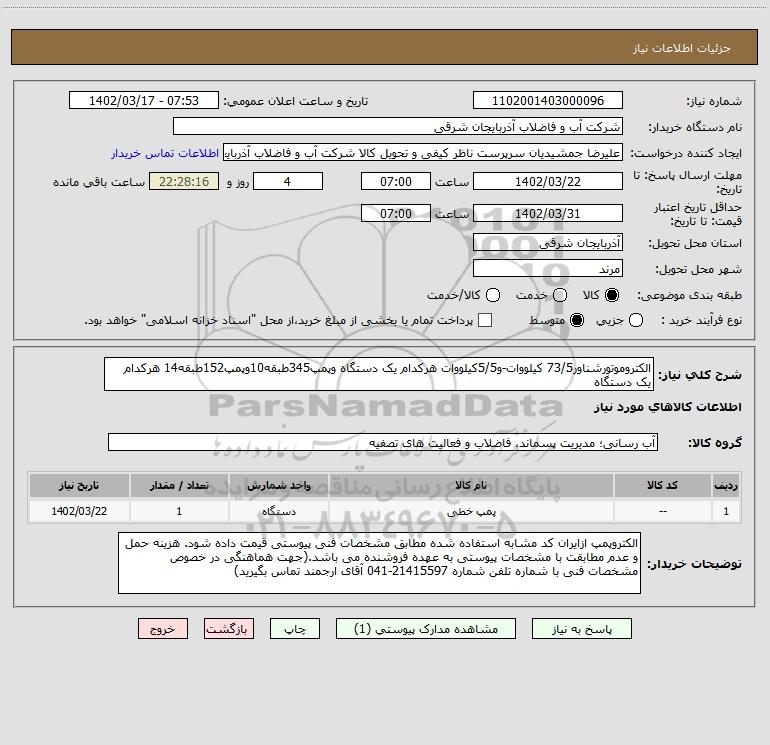This screenshot has width=770, height=745.
Task: Click the remaining days field showing 4
Action: [288, 182]
